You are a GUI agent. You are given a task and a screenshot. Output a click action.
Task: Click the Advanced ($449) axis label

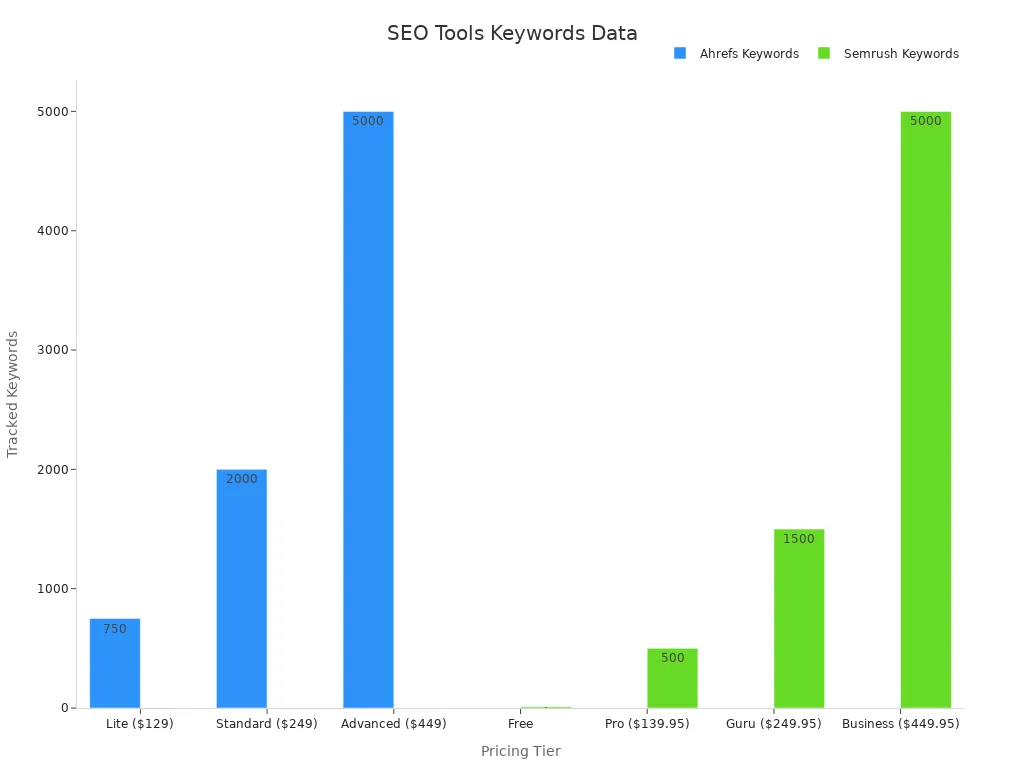394,724
